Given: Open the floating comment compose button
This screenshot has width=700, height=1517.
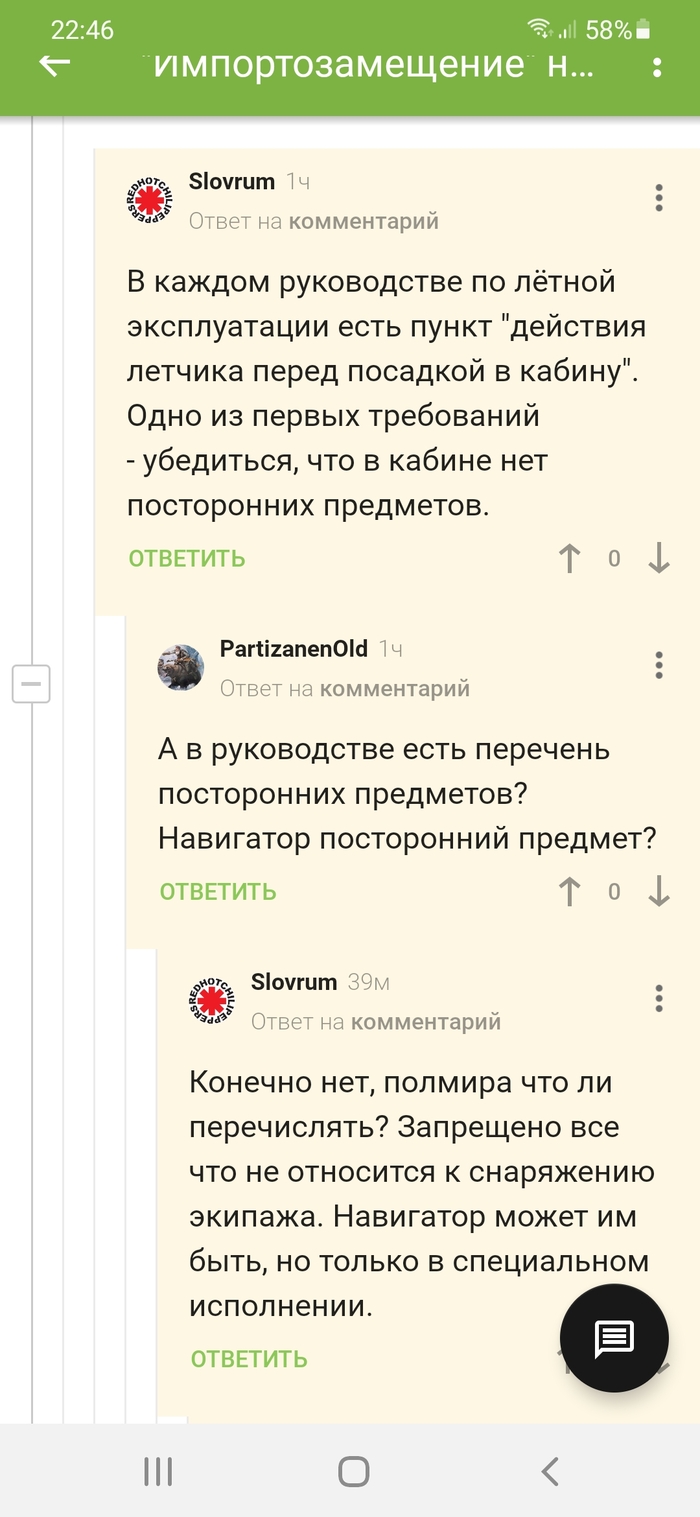Looking at the screenshot, I should point(613,1338).
